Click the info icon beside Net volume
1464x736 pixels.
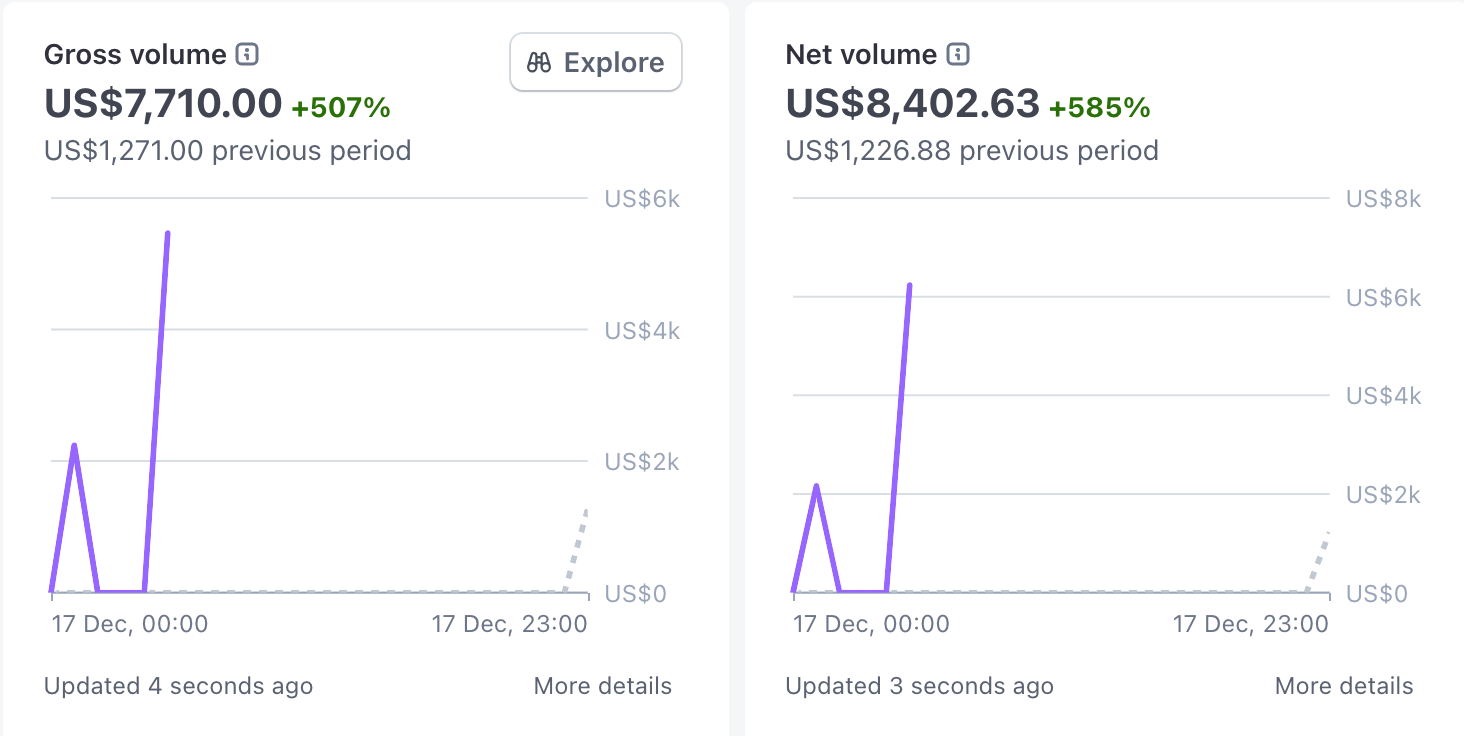pyautogui.click(x=958, y=54)
